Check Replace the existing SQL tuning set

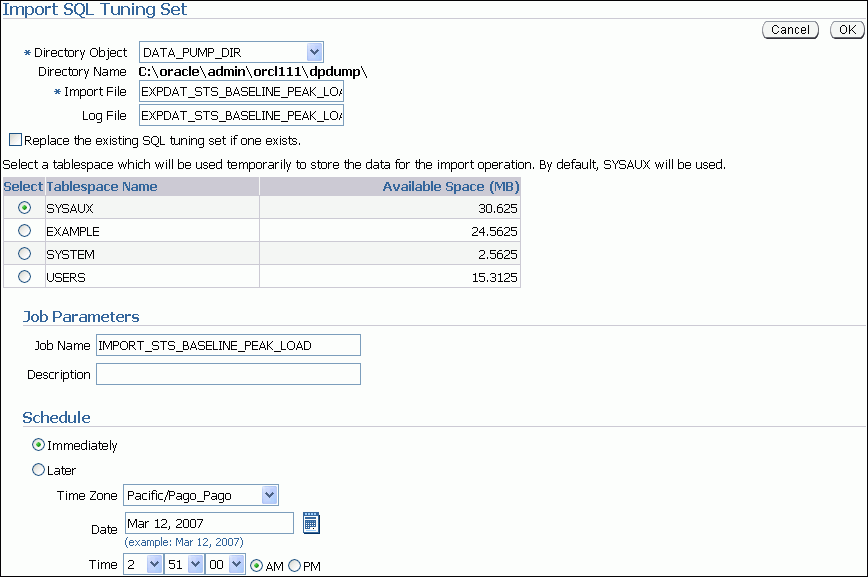pyautogui.click(x=16, y=138)
